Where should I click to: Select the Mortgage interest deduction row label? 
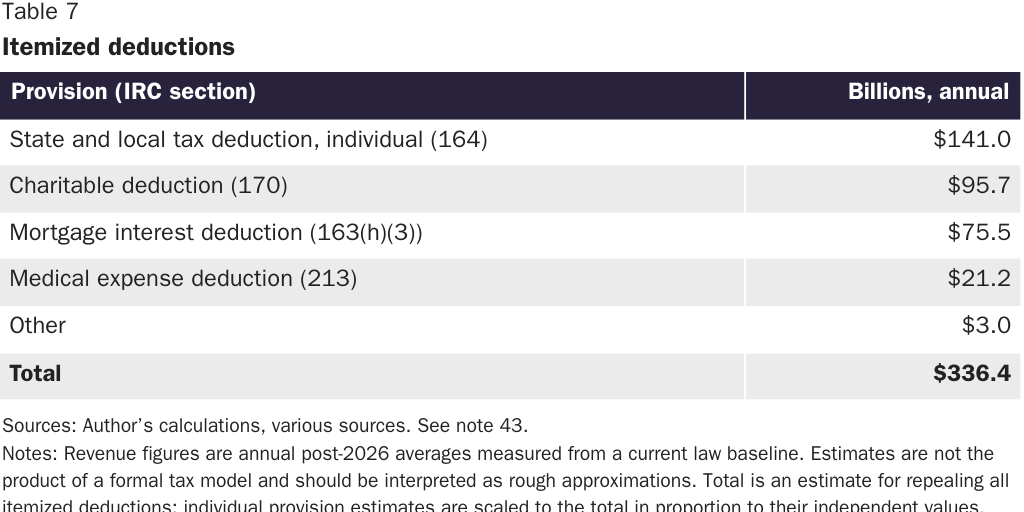click(216, 233)
